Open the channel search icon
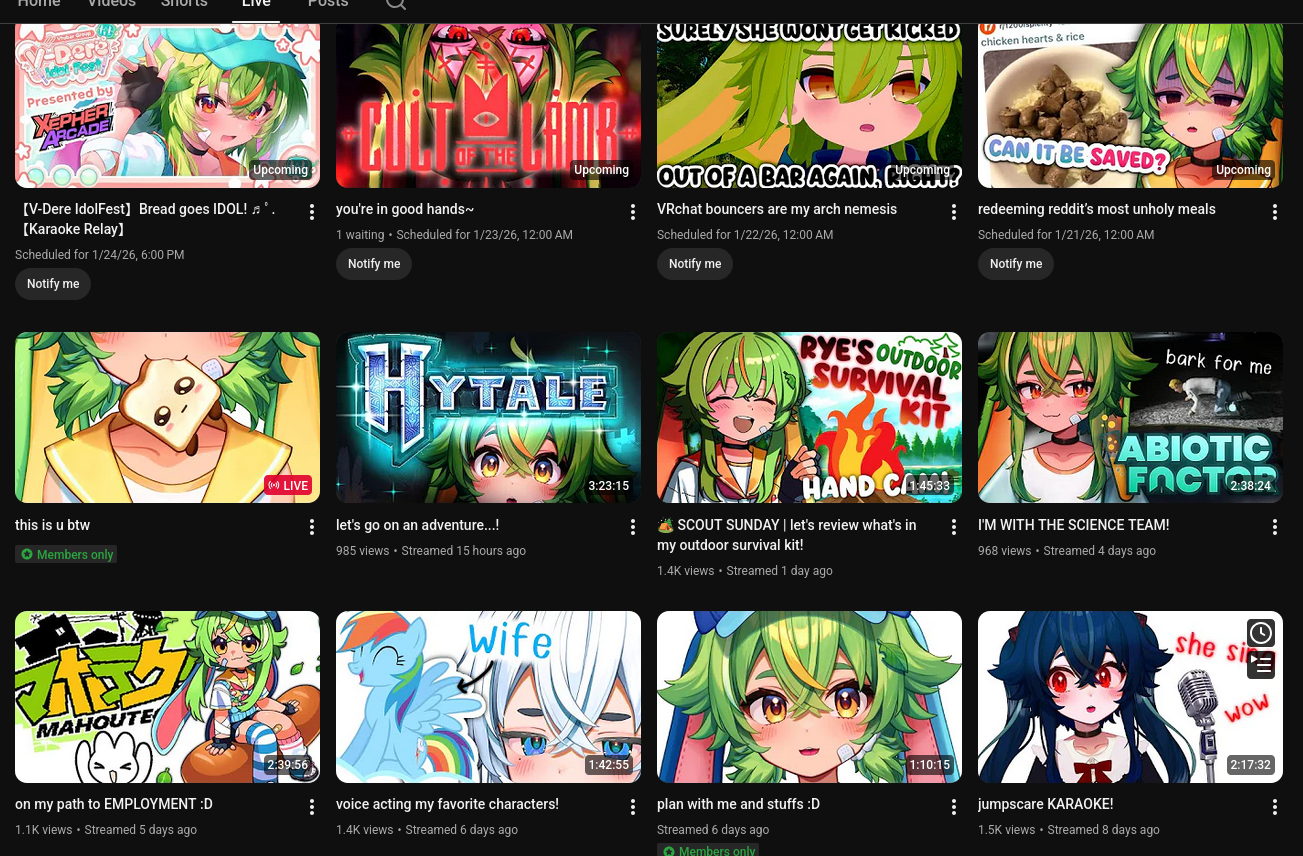The height and width of the screenshot is (856, 1303). click(x=396, y=4)
